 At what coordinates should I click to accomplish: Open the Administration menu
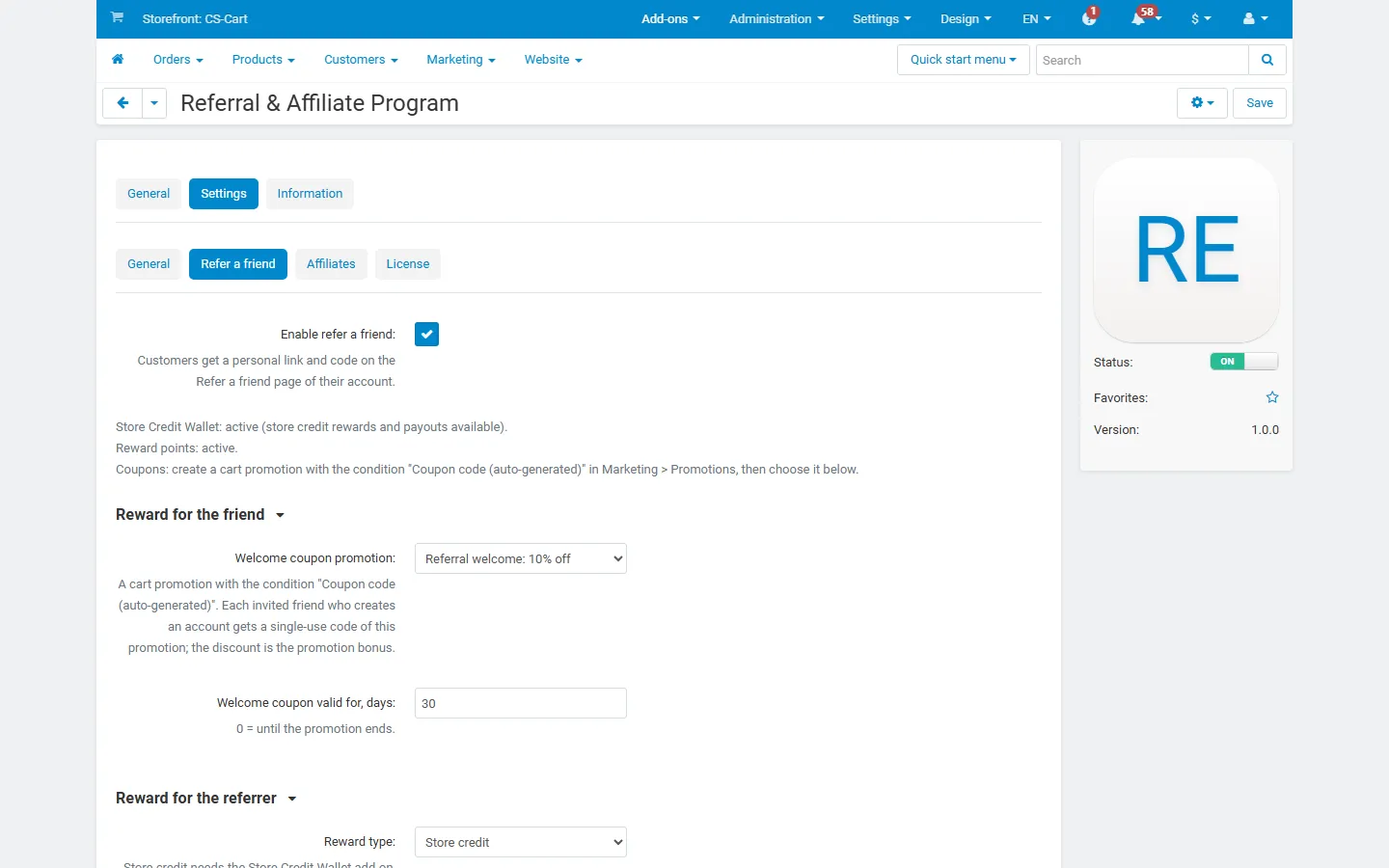point(776,18)
